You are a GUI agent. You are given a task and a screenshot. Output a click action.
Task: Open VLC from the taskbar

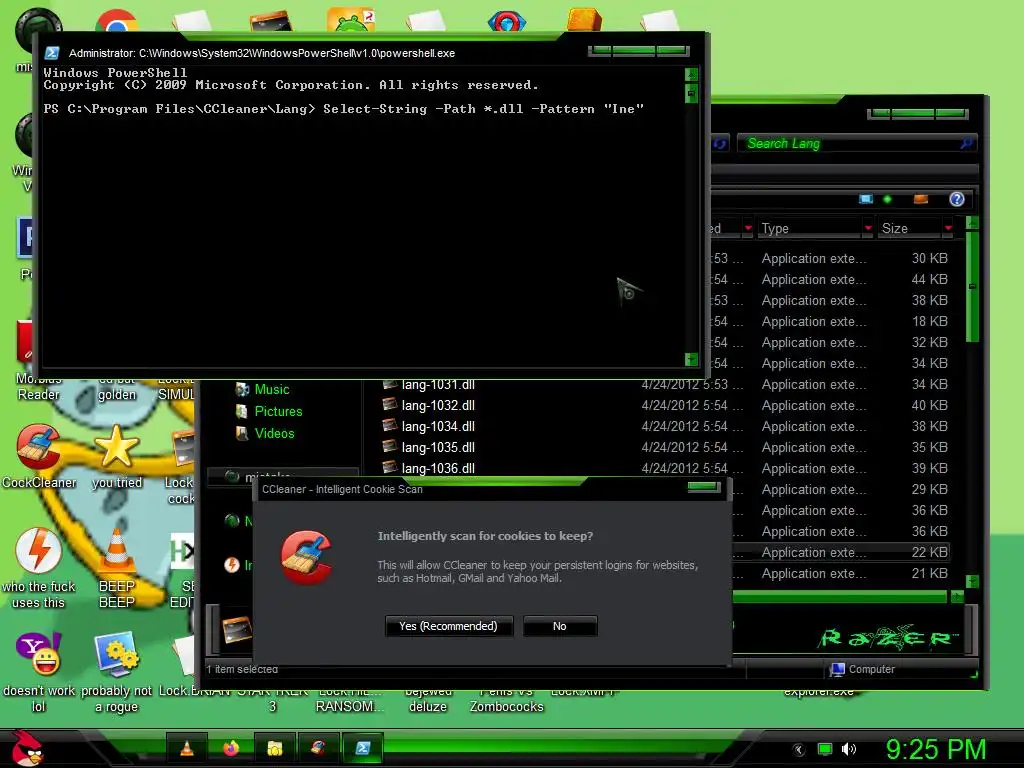[187, 748]
